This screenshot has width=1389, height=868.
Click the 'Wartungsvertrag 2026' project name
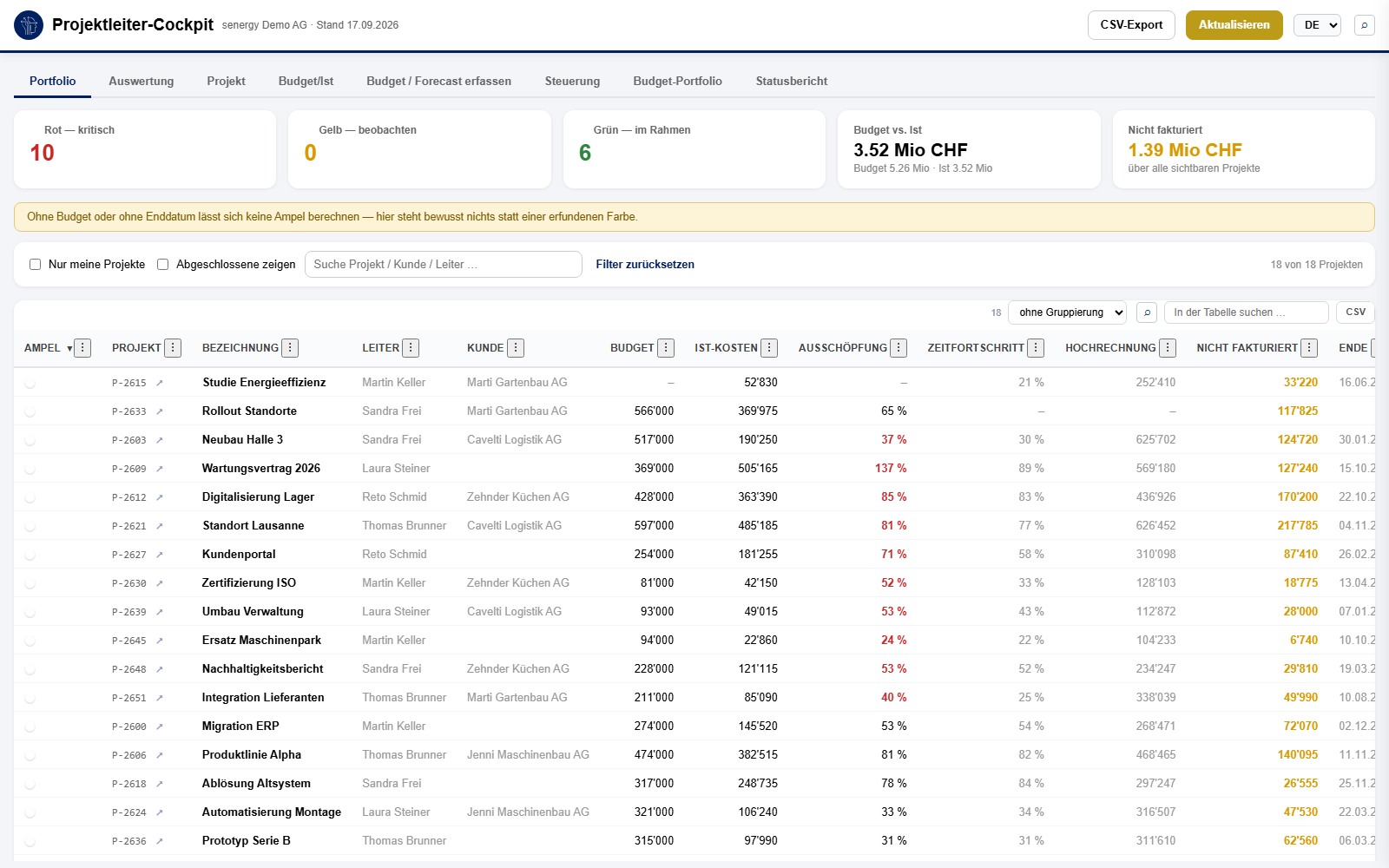pyautogui.click(x=261, y=469)
